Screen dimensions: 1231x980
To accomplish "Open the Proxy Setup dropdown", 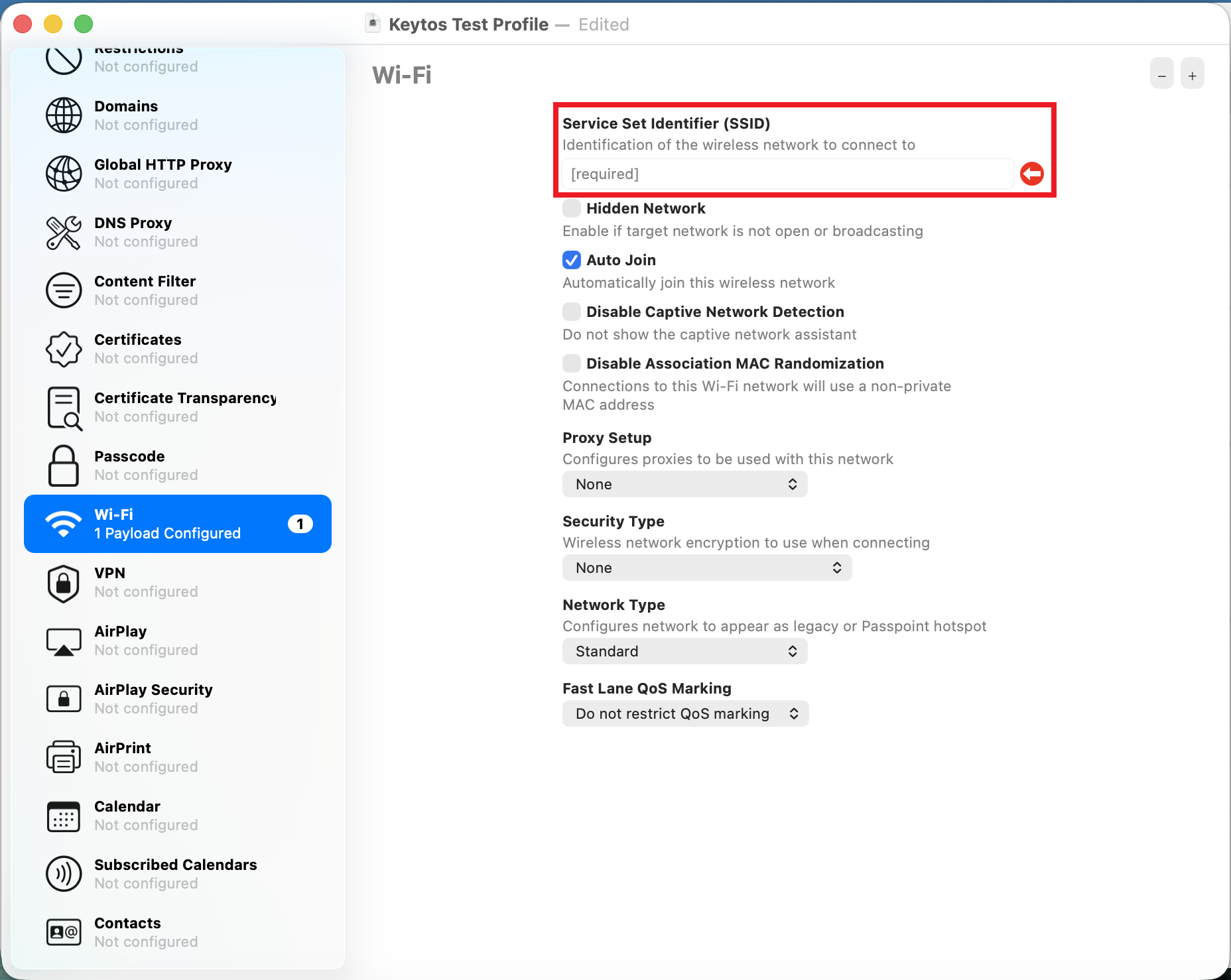I will pos(685,484).
